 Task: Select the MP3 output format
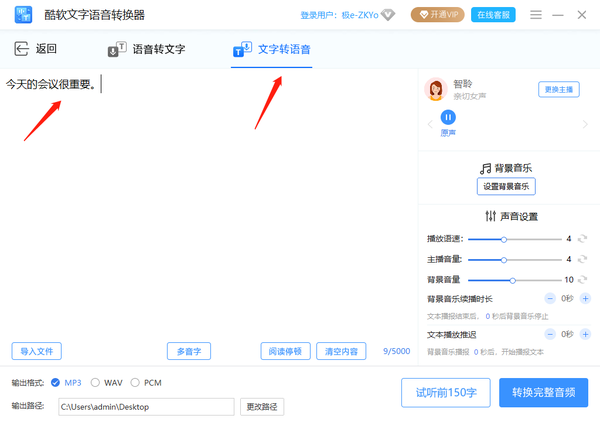[55, 383]
